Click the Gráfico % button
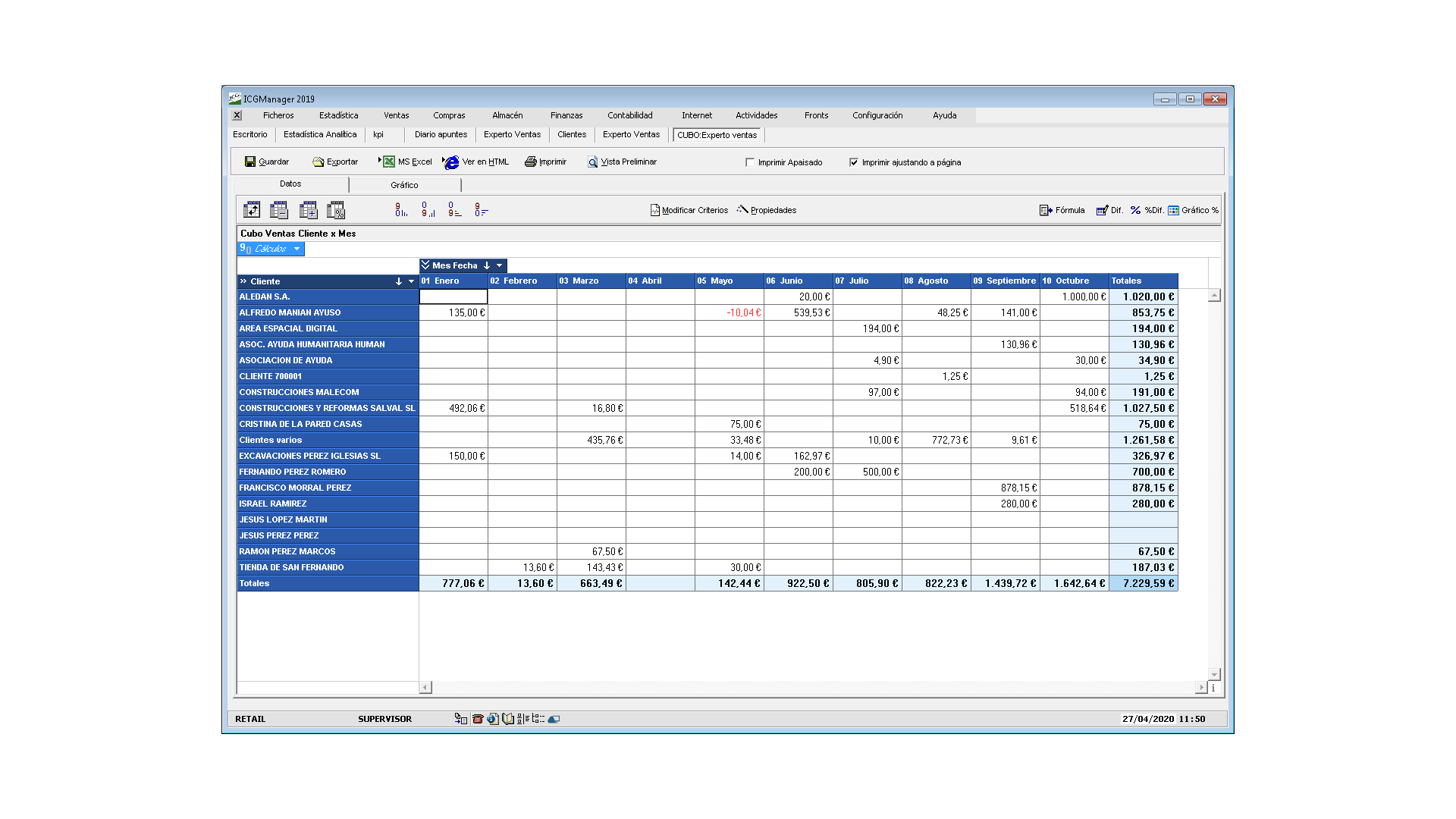Image resolution: width=1456 pixels, height=819 pixels. point(1194,210)
